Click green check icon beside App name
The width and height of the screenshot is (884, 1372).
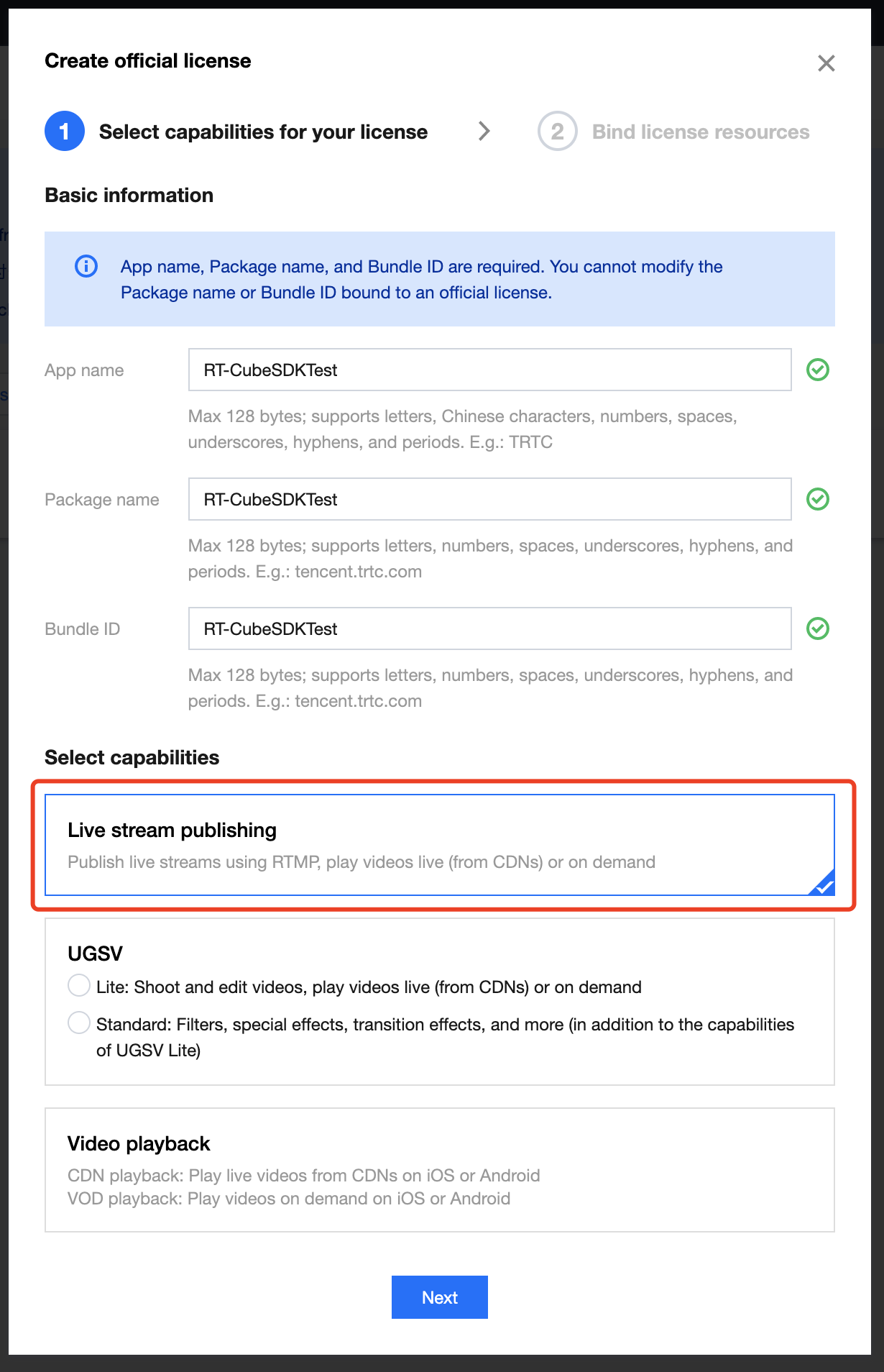[818, 370]
